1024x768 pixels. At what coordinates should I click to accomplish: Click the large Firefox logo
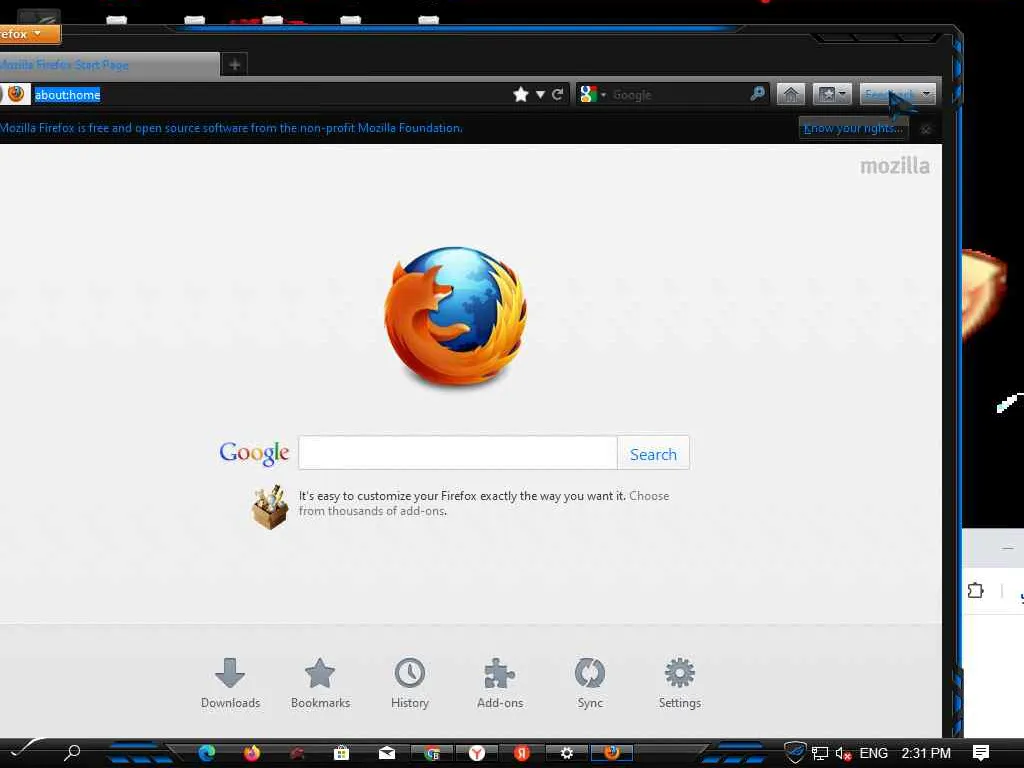point(456,316)
